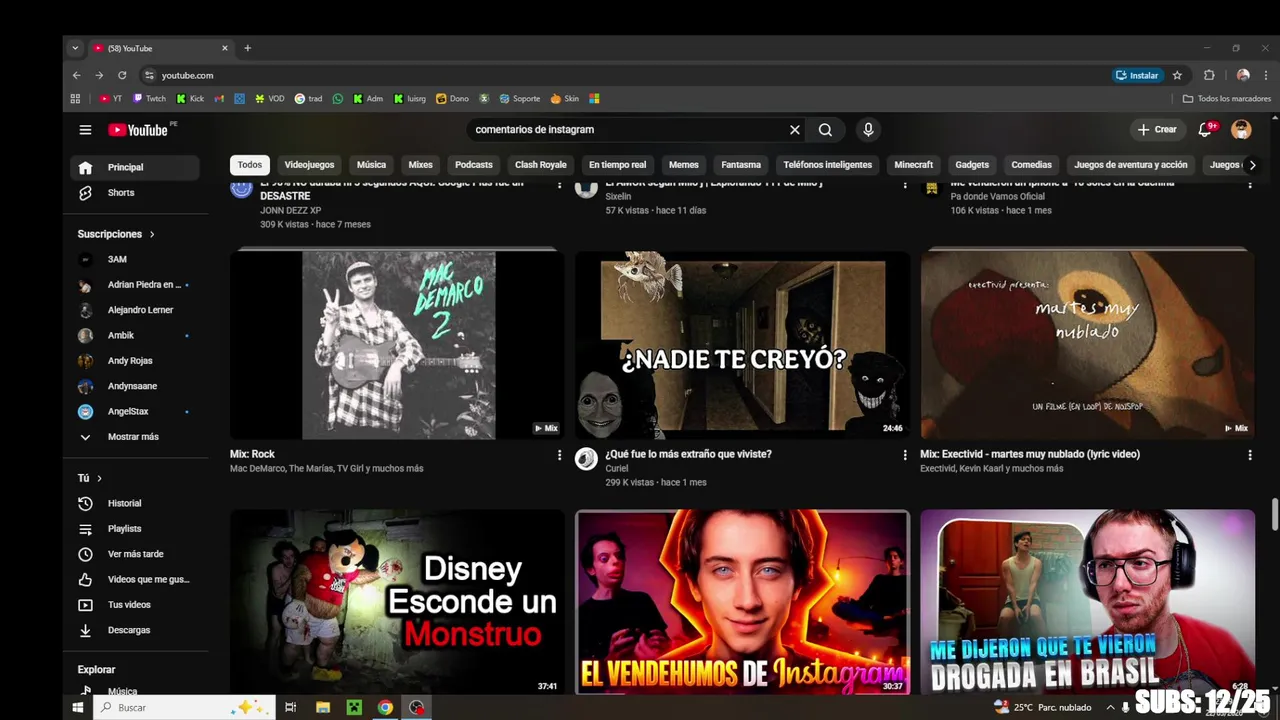Click Instalar in the address bar
Viewport: 1280px width, 720px height.
click(1137, 75)
